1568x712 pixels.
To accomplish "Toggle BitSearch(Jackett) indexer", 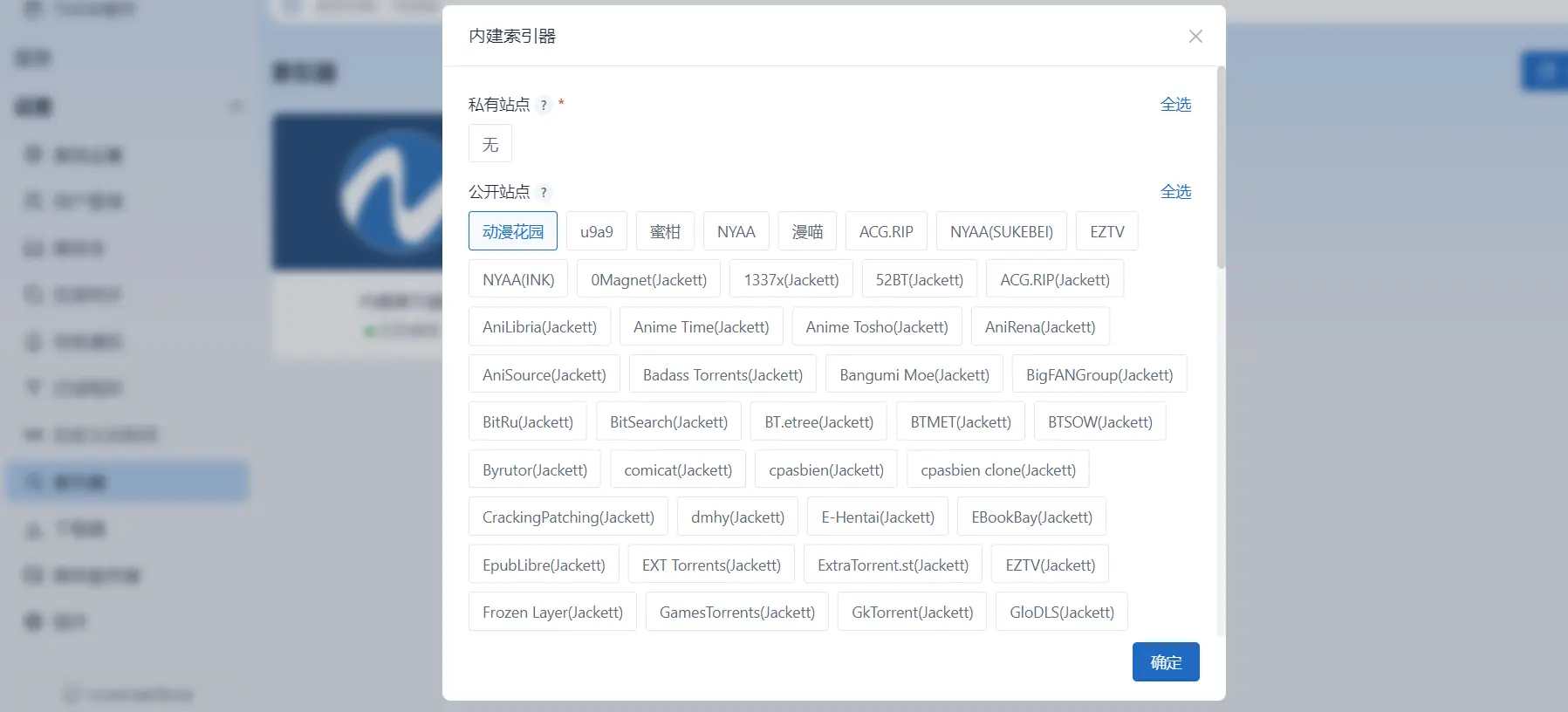I will click(669, 421).
